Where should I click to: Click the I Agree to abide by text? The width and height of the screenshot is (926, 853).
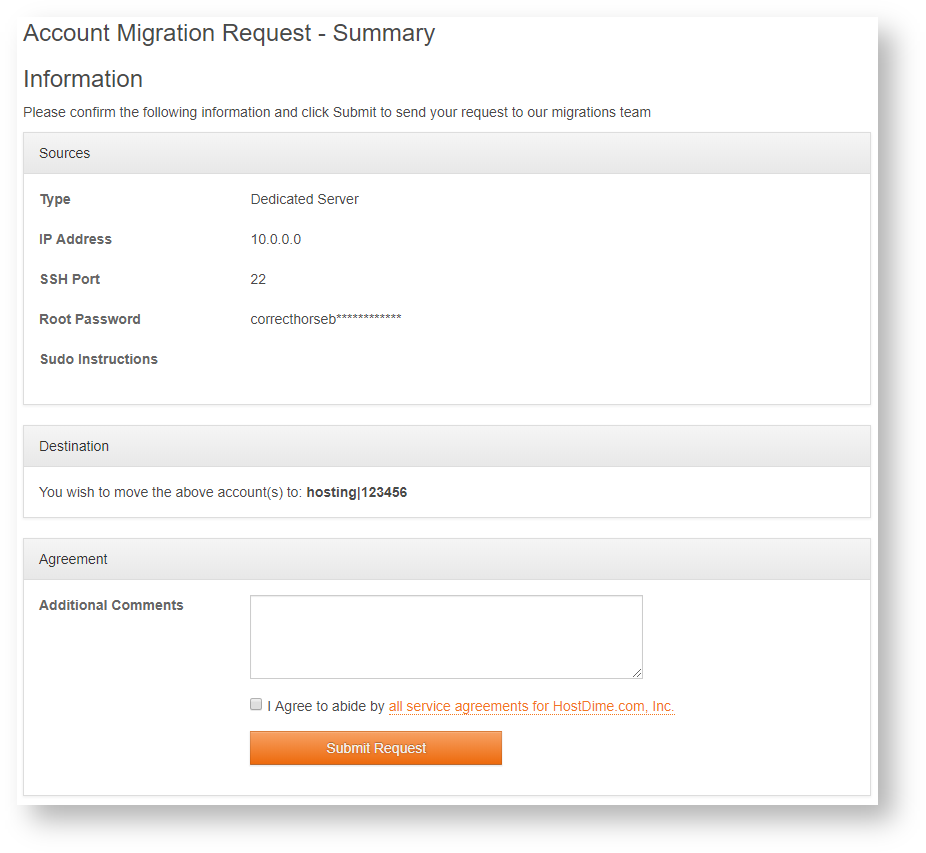(x=323, y=706)
